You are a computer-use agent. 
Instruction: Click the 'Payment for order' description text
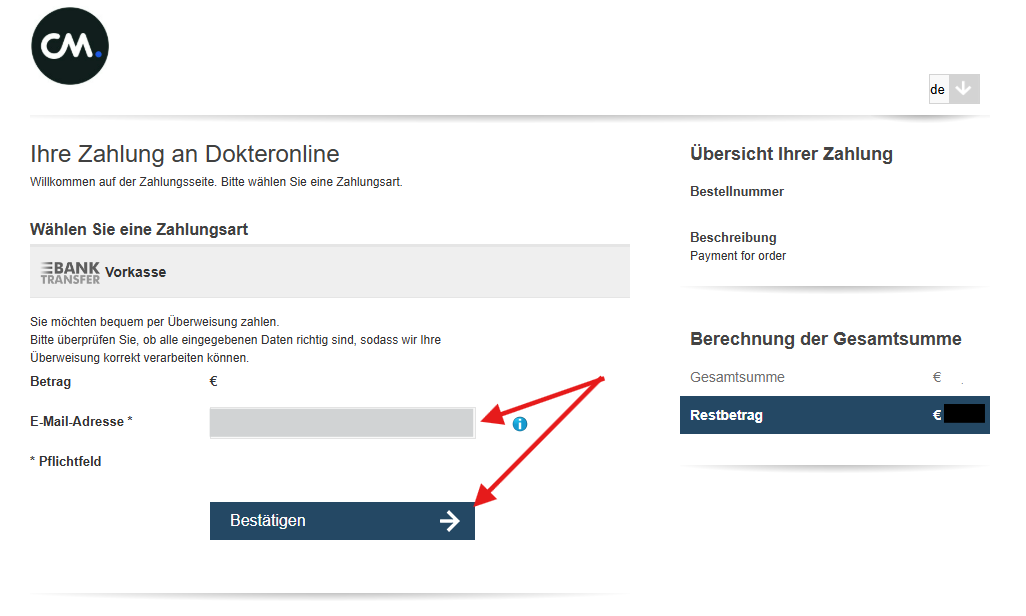tap(738, 256)
